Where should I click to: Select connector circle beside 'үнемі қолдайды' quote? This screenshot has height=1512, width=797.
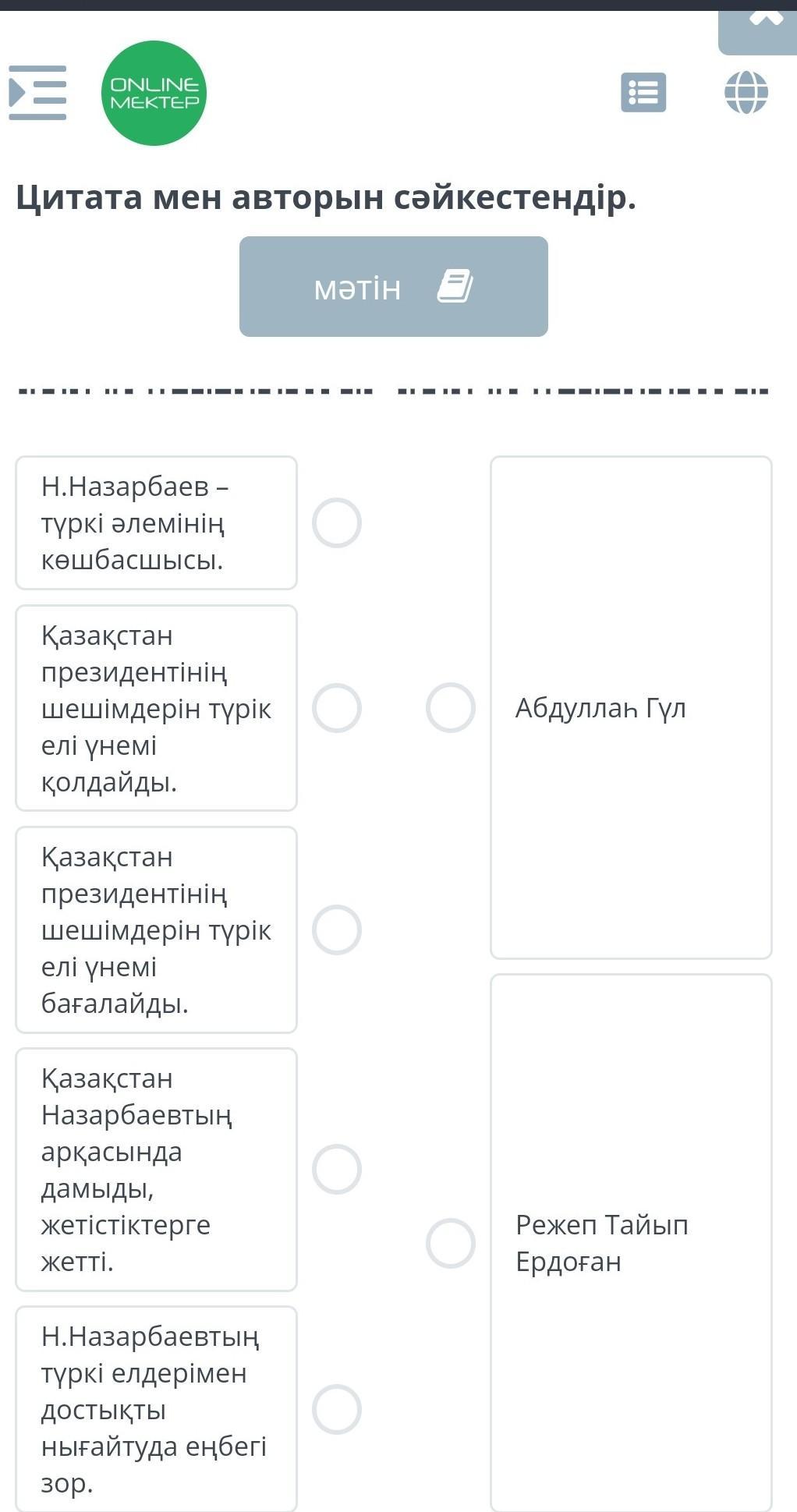coord(337,708)
